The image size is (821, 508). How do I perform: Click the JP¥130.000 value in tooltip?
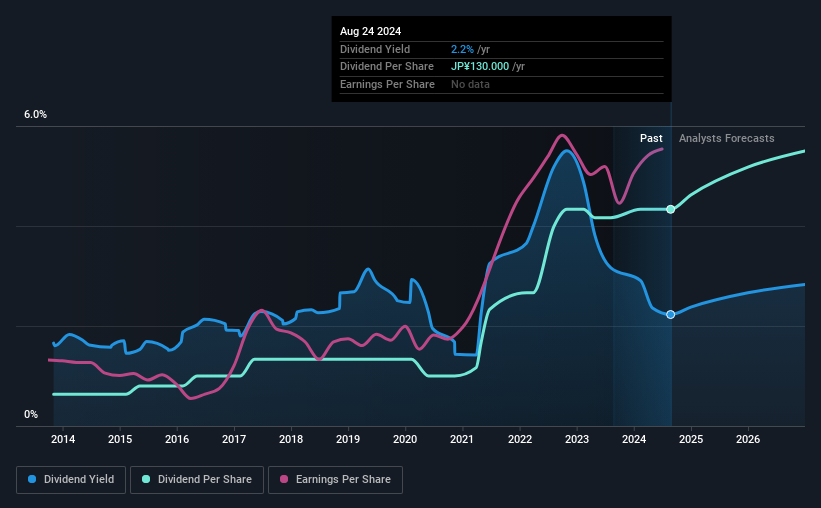pyautogui.click(x=480, y=67)
